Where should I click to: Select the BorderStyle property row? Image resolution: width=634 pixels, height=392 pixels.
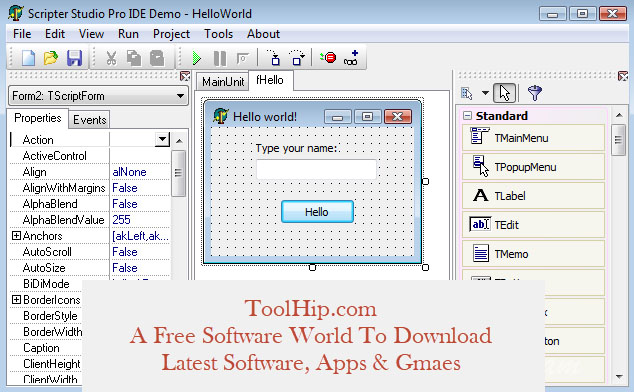tap(46, 316)
